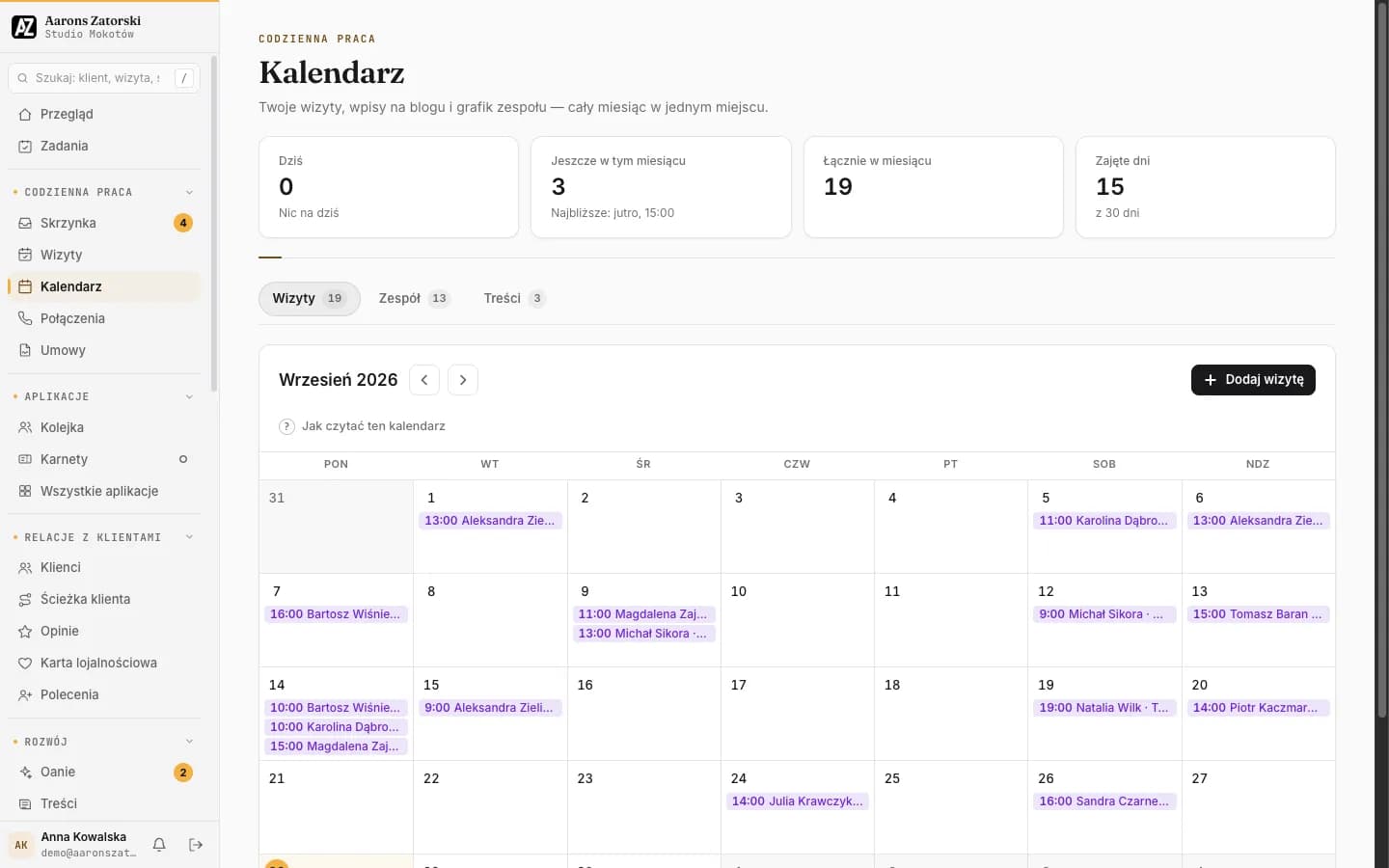Open the 11:00 Karolina Dąbro appointment on day 5
1389x868 pixels.
click(x=1103, y=521)
